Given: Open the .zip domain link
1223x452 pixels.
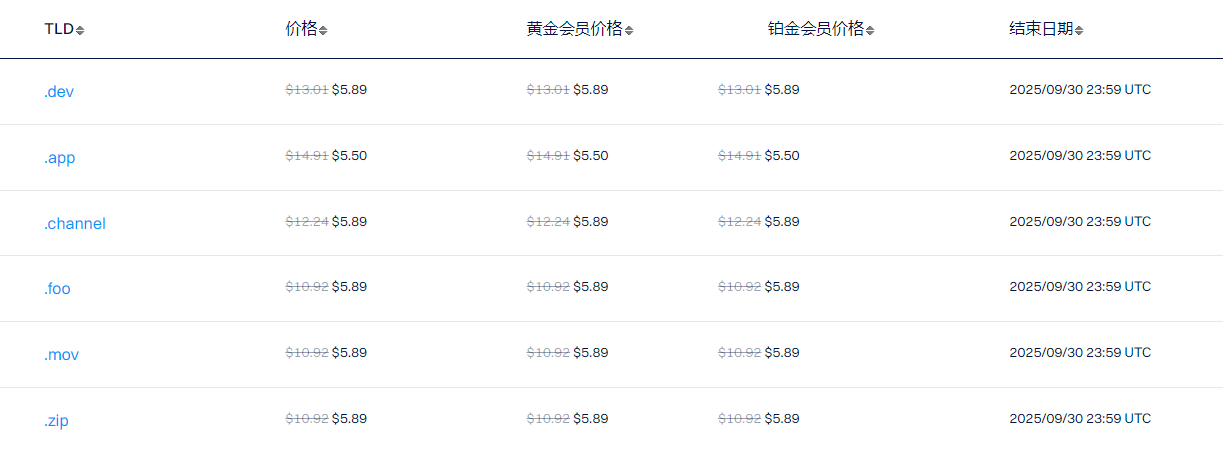Looking at the screenshot, I should point(56,421).
